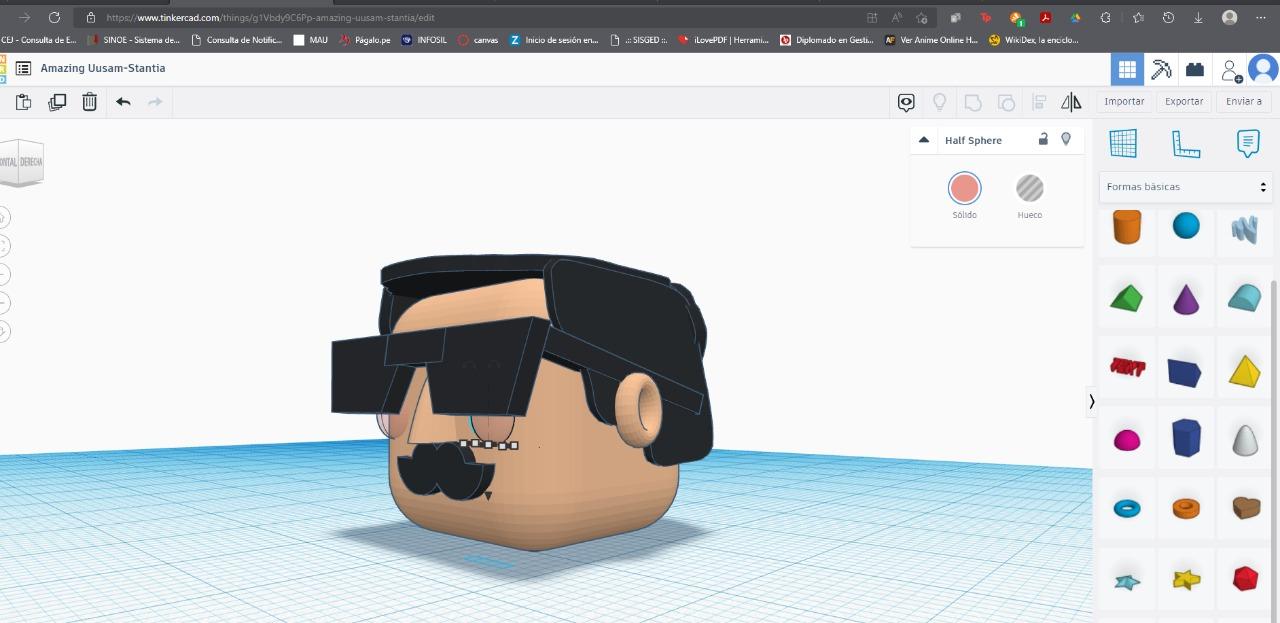Click the Zoom out button

coord(3,302)
